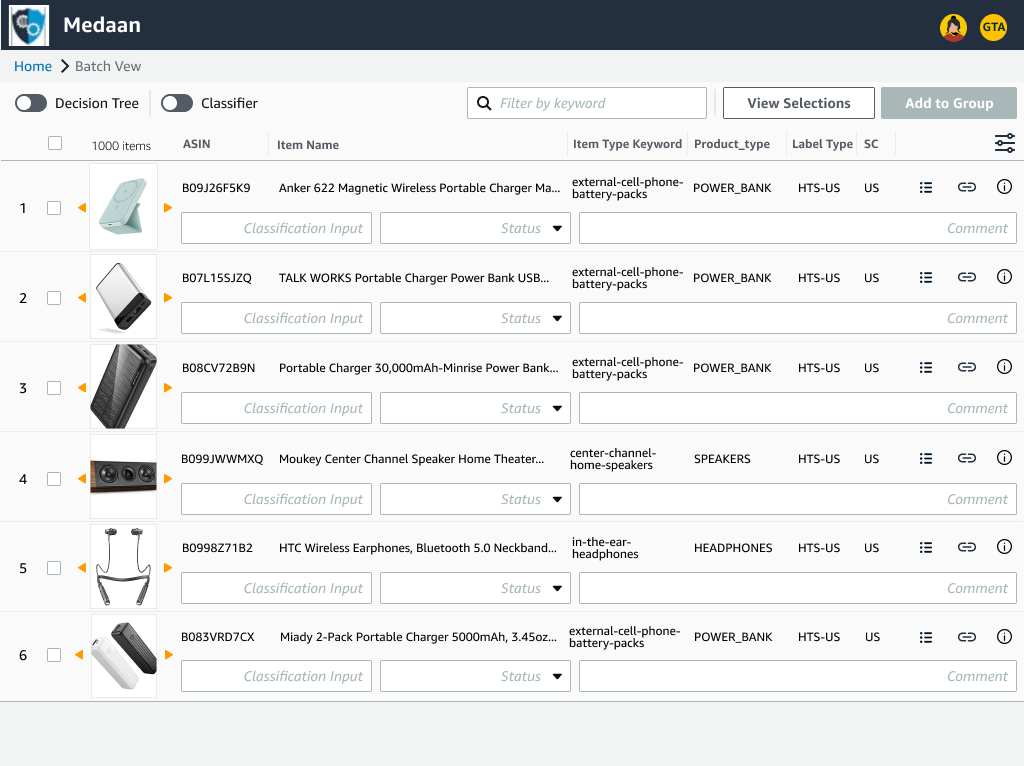The height and width of the screenshot is (766, 1024).
Task: Open the support agent avatar icon
Action: point(953,27)
